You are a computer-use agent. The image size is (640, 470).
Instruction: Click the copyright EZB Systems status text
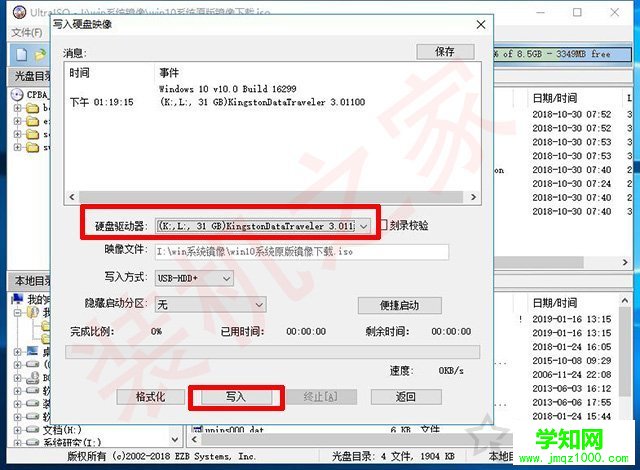click(162, 457)
